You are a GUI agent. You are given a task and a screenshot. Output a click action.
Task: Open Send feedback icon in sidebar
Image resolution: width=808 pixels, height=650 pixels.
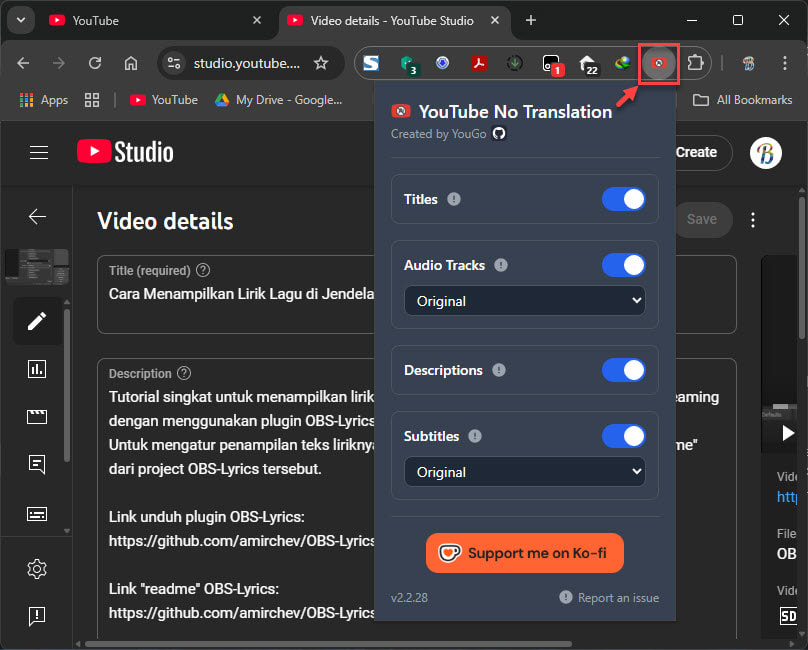37,615
